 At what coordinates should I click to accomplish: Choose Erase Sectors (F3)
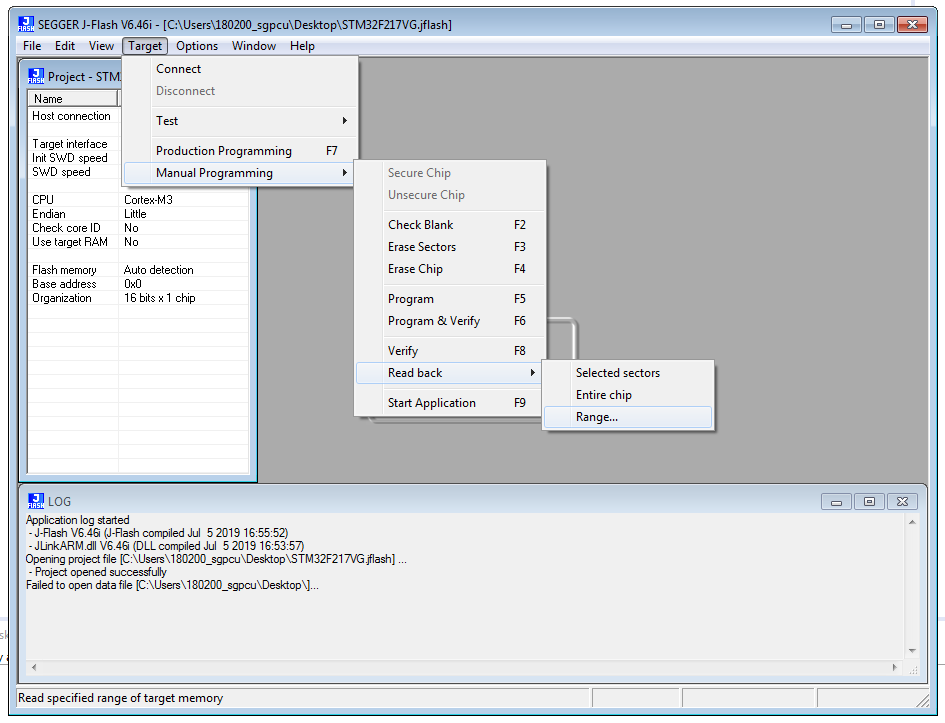450,247
